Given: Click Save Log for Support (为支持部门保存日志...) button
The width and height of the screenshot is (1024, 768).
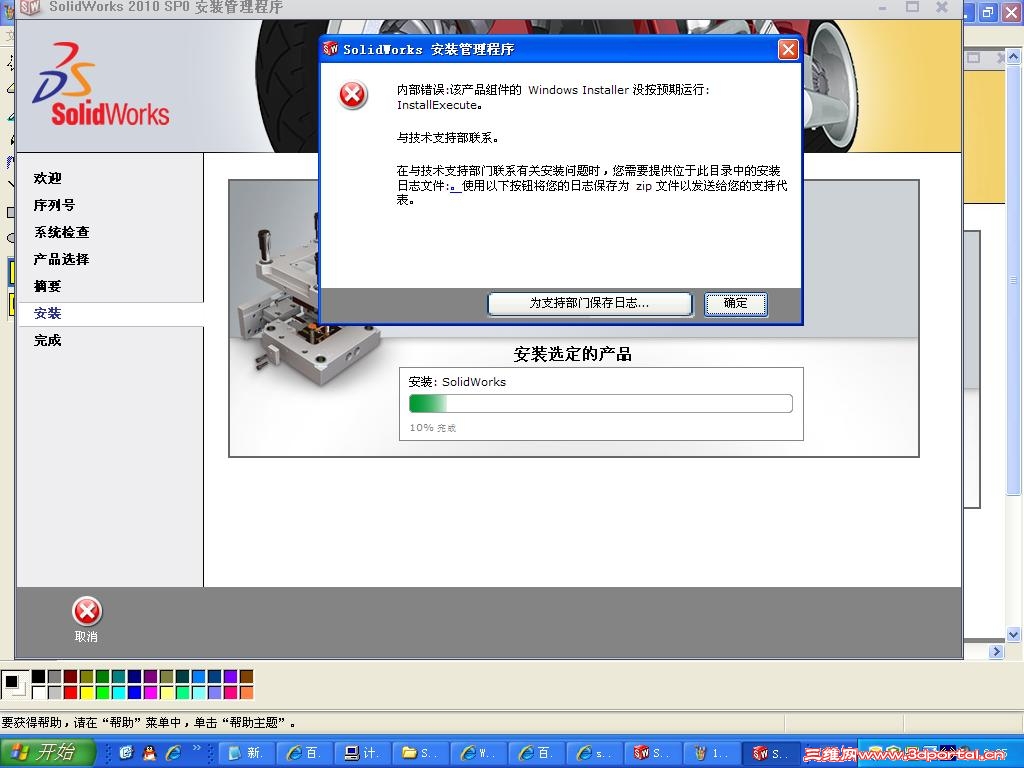Looking at the screenshot, I should pyautogui.click(x=589, y=303).
